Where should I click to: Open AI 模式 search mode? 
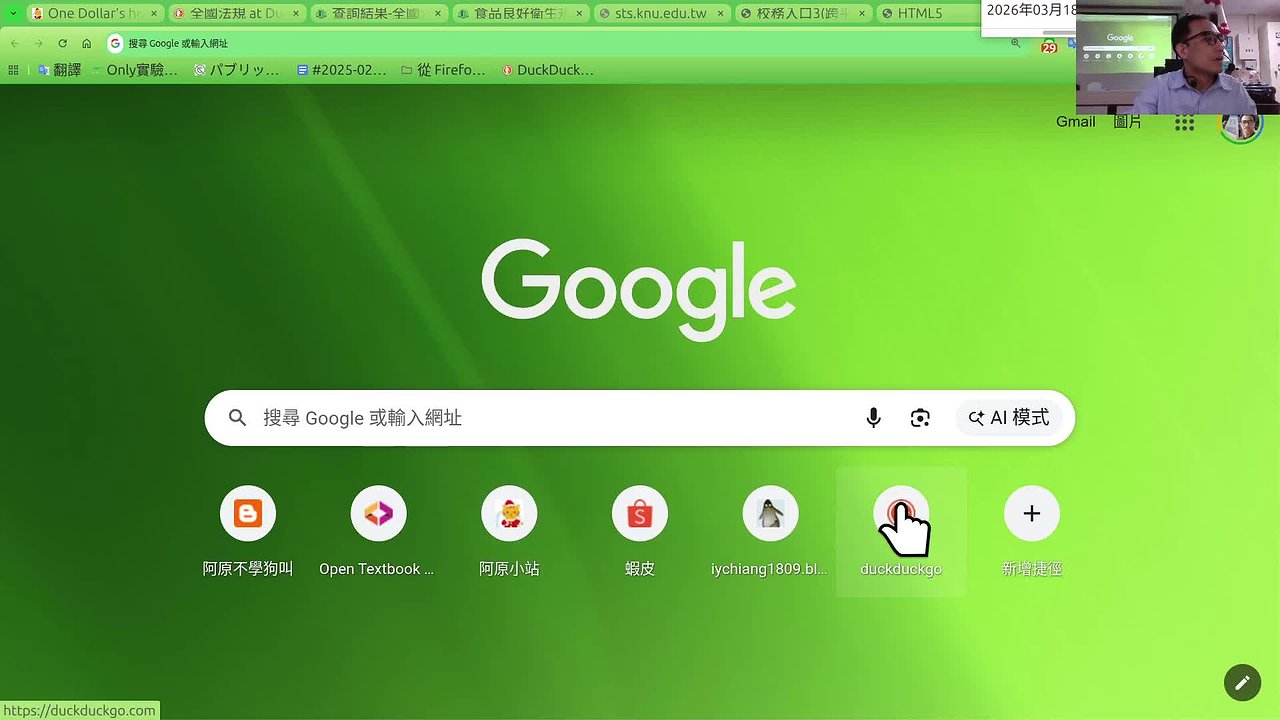(x=1009, y=418)
